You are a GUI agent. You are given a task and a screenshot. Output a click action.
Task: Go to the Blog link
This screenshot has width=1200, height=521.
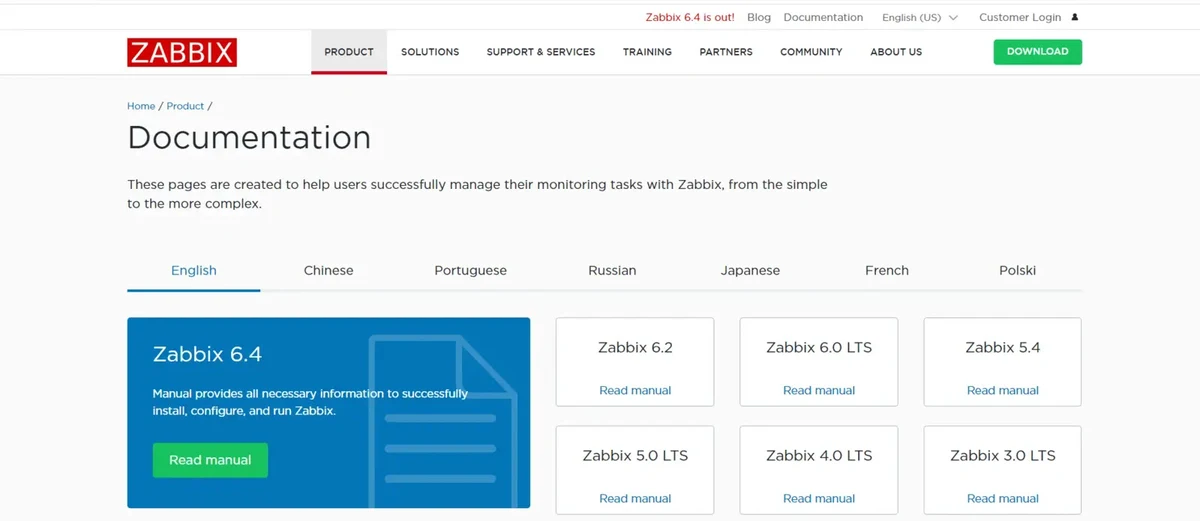click(x=759, y=17)
